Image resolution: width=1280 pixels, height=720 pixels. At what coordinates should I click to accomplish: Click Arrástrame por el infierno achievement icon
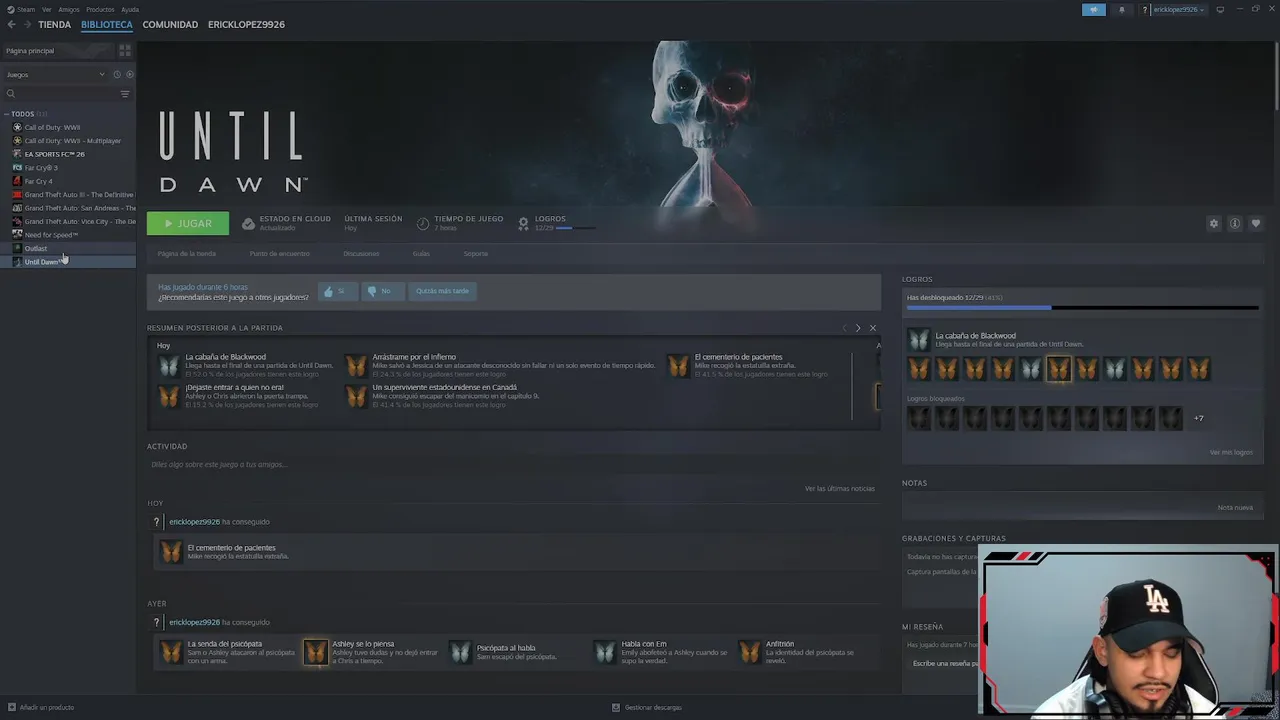[357, 366]
